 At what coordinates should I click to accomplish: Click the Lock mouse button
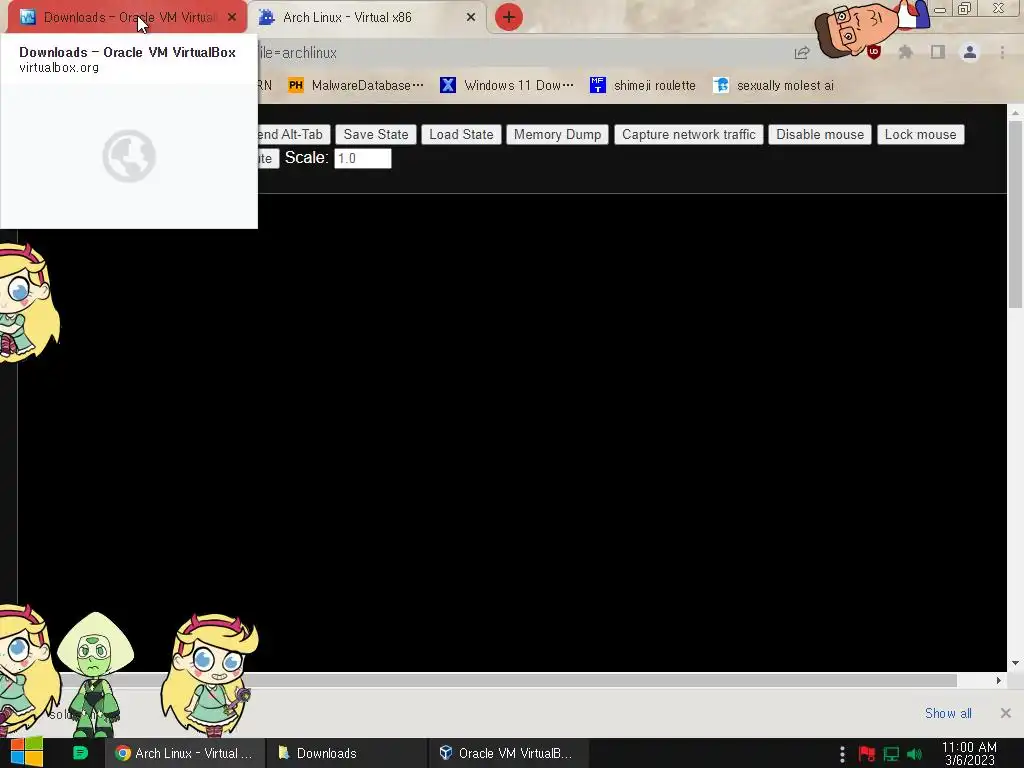coord(920,135)
